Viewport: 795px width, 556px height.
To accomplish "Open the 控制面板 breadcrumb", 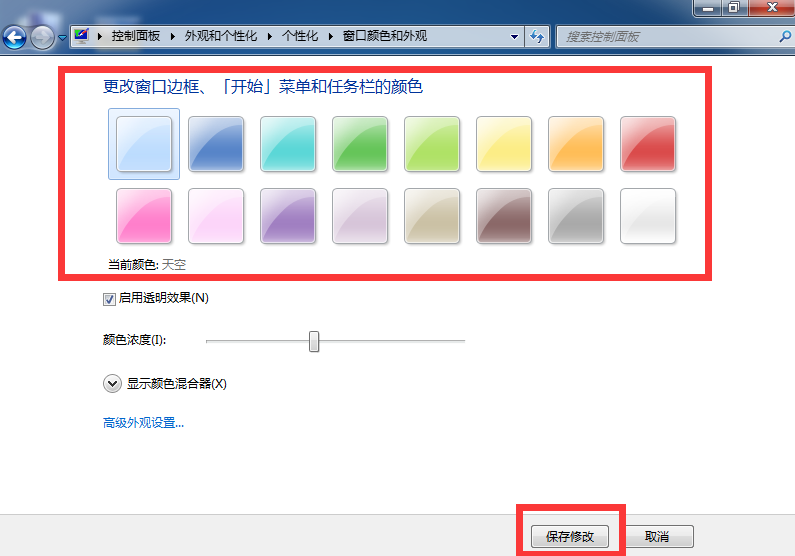I will coord(135,36).
